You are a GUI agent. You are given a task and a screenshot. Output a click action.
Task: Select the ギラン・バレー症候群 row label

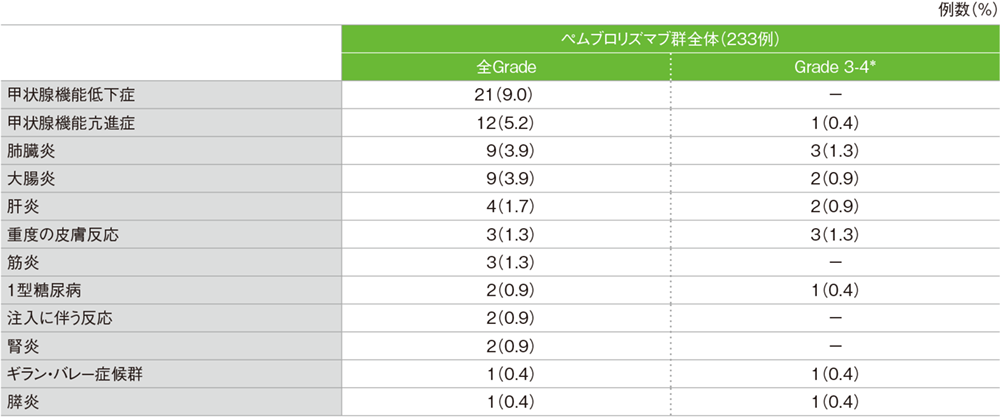point(73,375)
